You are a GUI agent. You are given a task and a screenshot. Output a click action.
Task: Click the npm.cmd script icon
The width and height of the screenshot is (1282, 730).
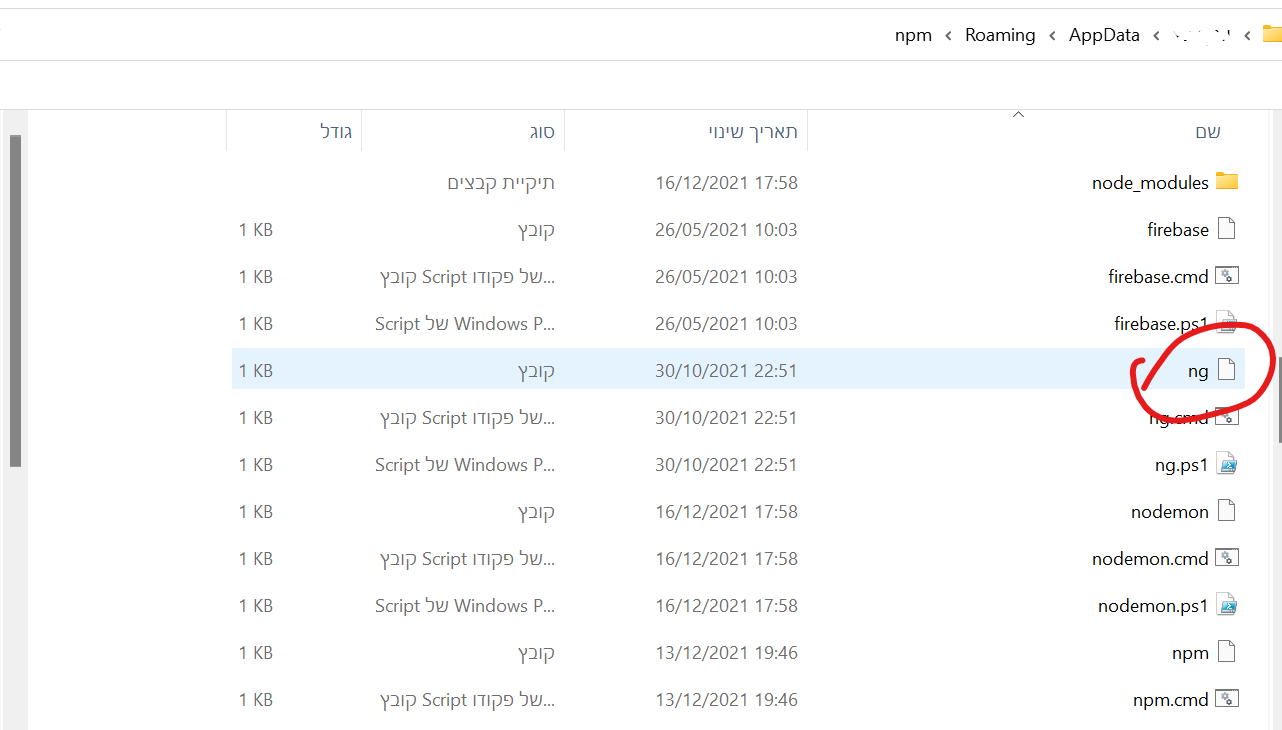coord(1227,699)
